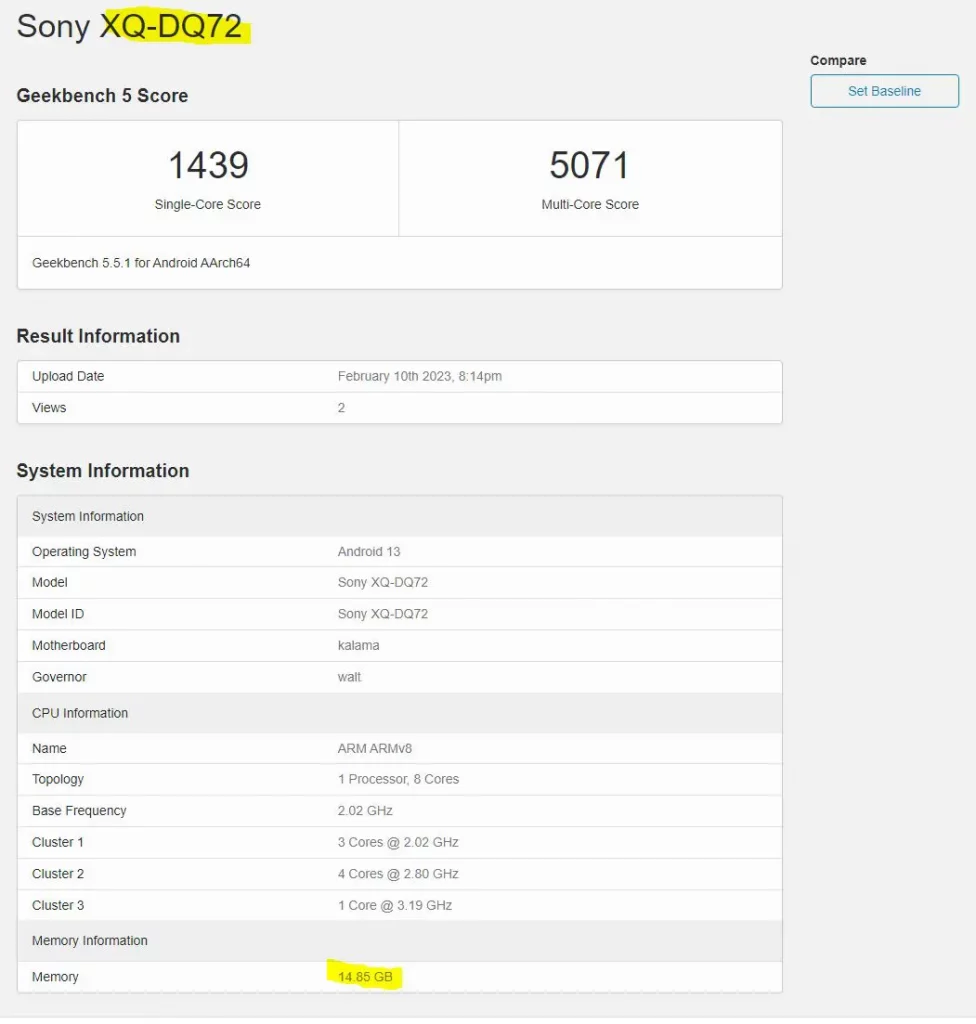Click the Model ID value Sony XQ-DQ72
Image resolution: width=976 pixels, height=1024 pixels.
382,614
